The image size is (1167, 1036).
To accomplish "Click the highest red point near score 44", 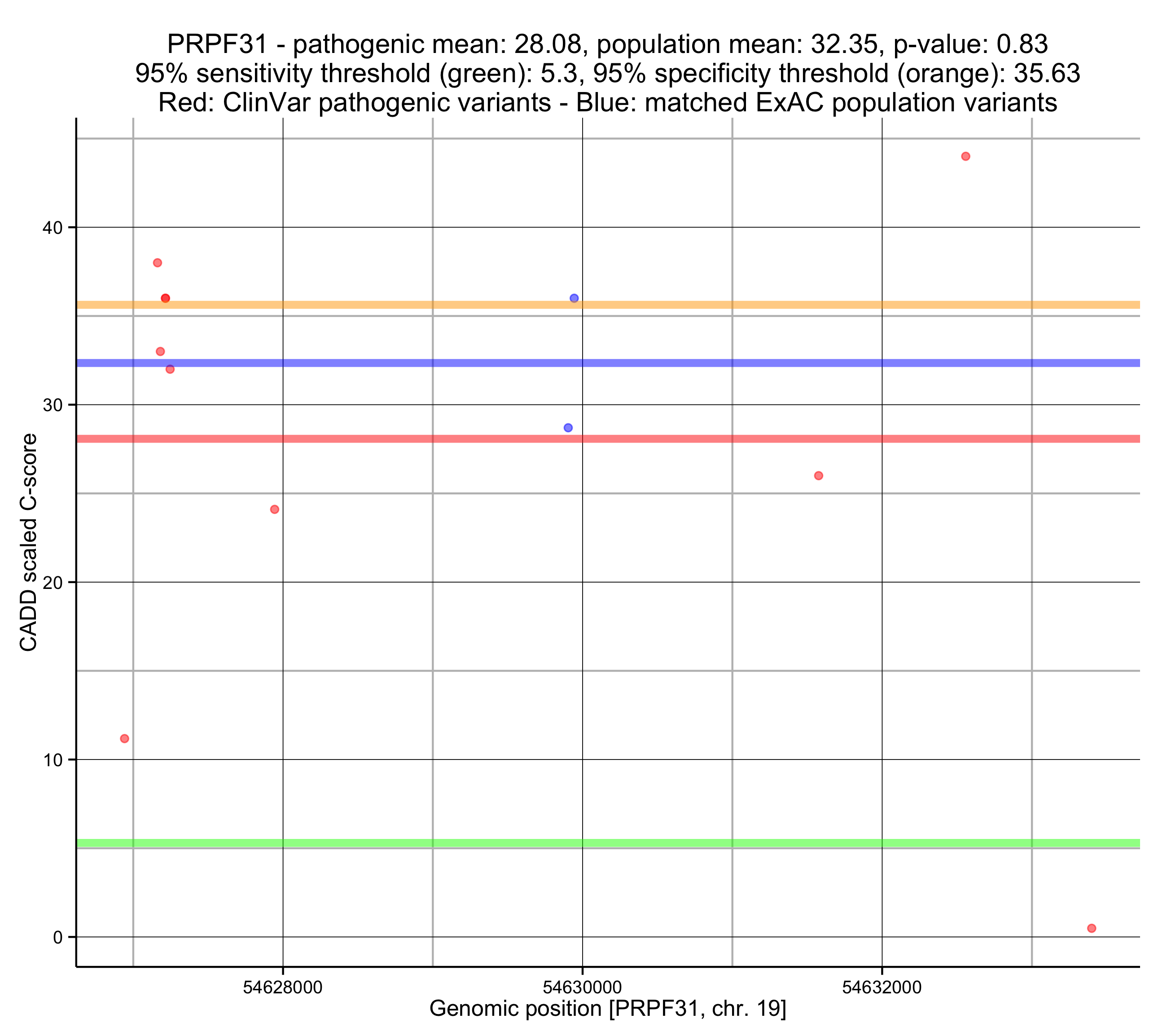I will (965, 157).
